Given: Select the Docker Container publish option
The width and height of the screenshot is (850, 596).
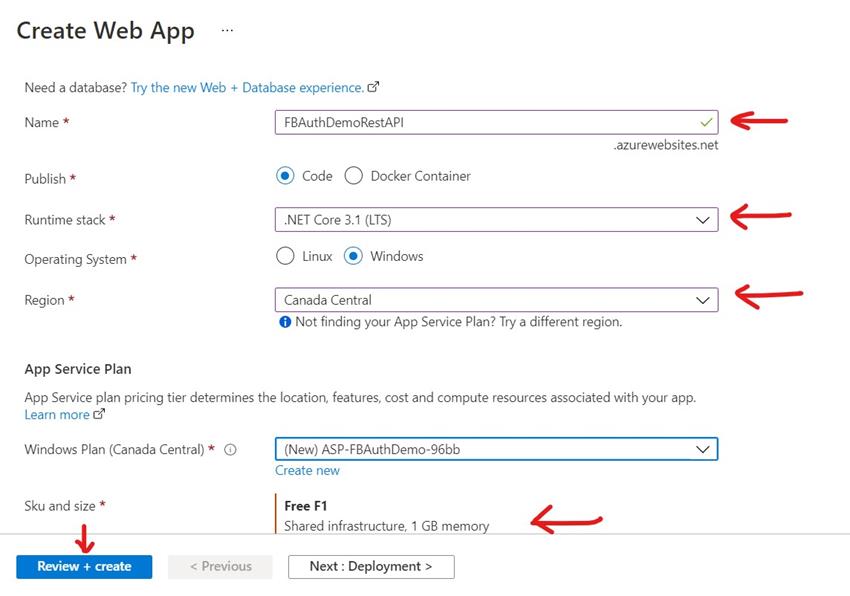Looking at the screenshot, I should tap(355, 175).
